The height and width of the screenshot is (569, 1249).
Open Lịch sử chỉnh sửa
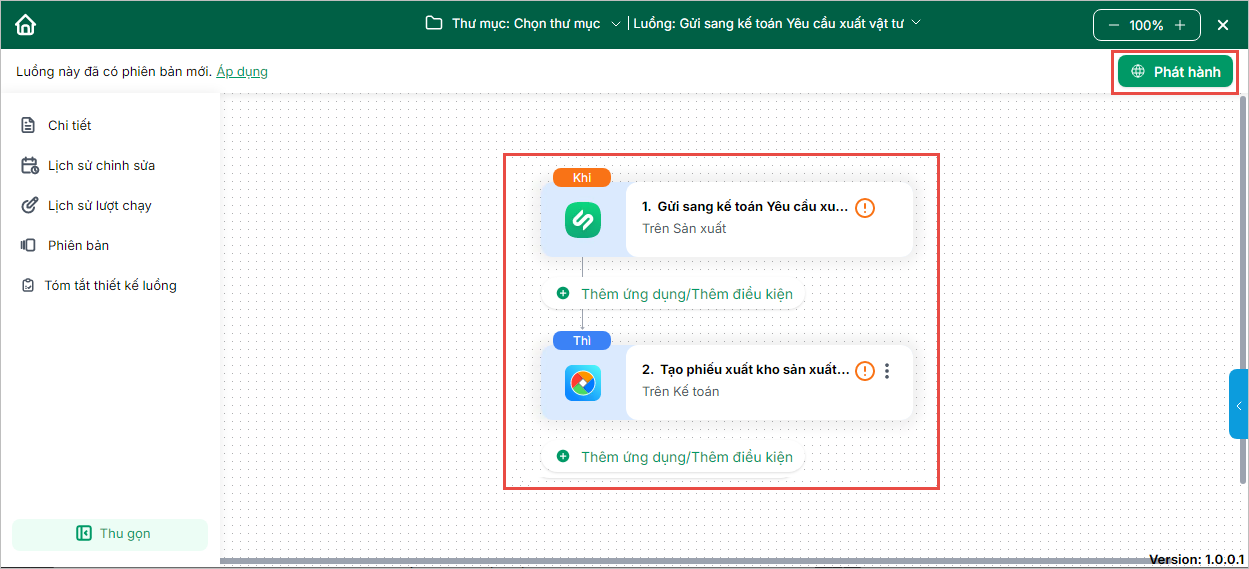click(x=89, y=165)
